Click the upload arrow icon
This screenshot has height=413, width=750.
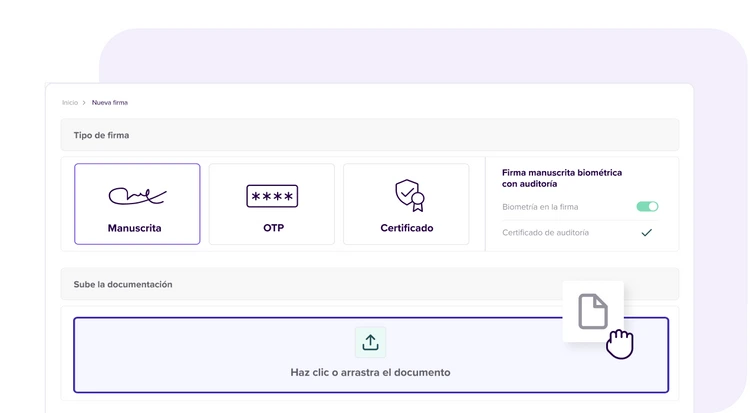click(x=370, y=342)
